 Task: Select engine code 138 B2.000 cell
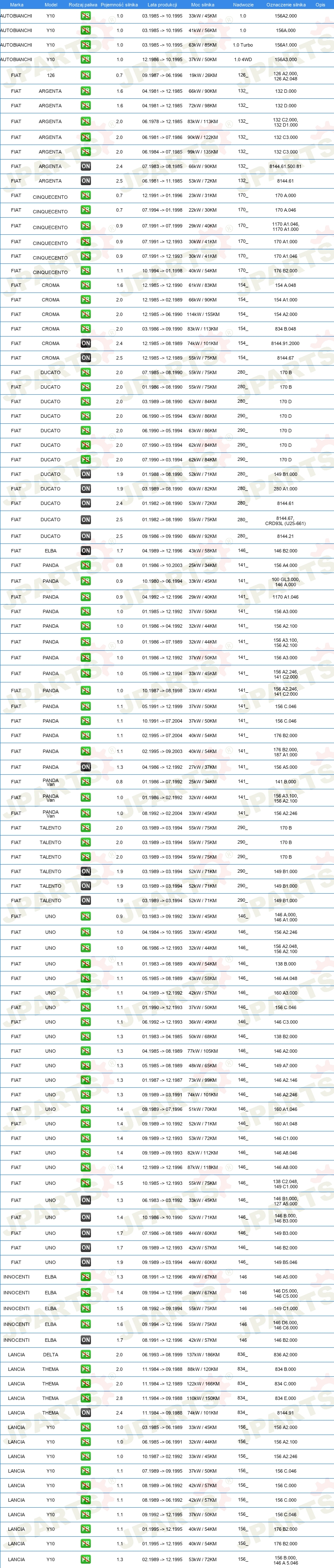click(x=285, y=1036)
